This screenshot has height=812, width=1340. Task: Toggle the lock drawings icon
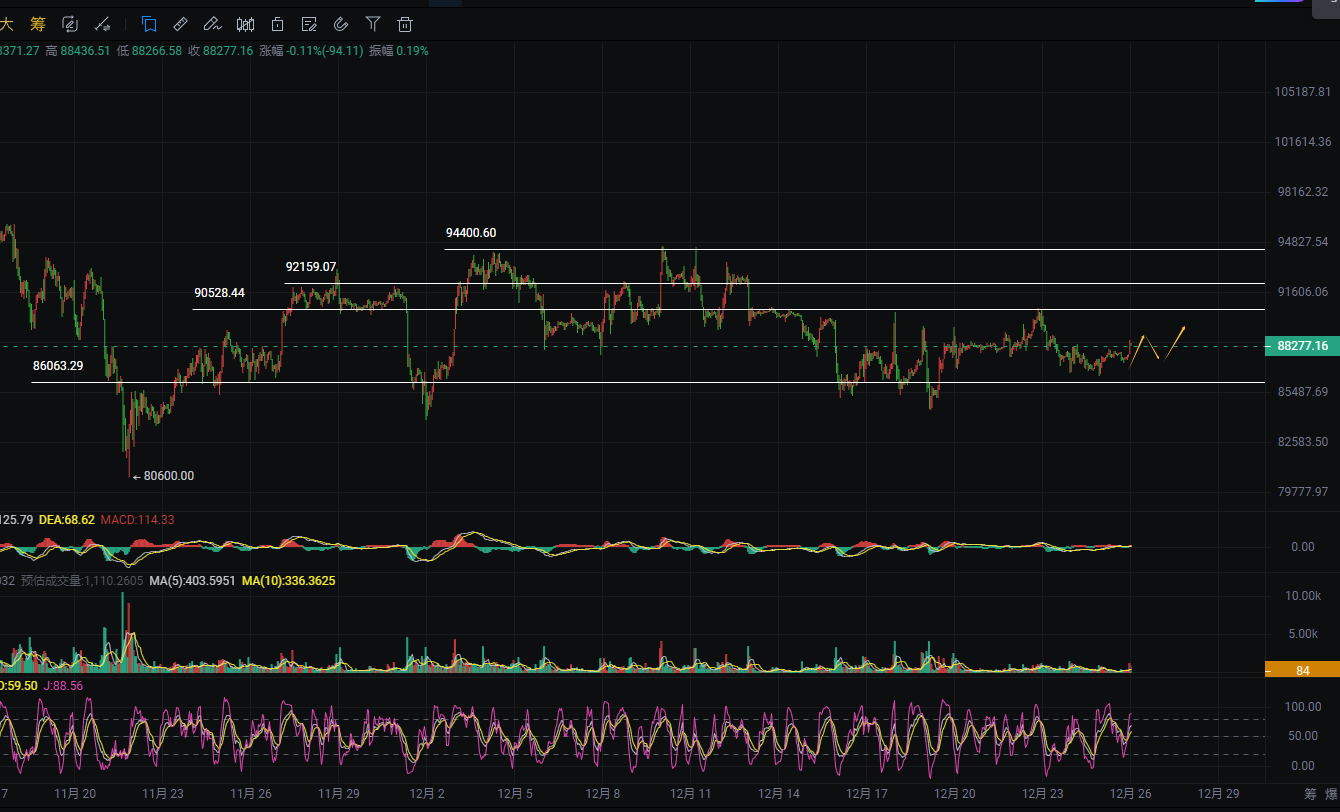[x=277, y=24]
